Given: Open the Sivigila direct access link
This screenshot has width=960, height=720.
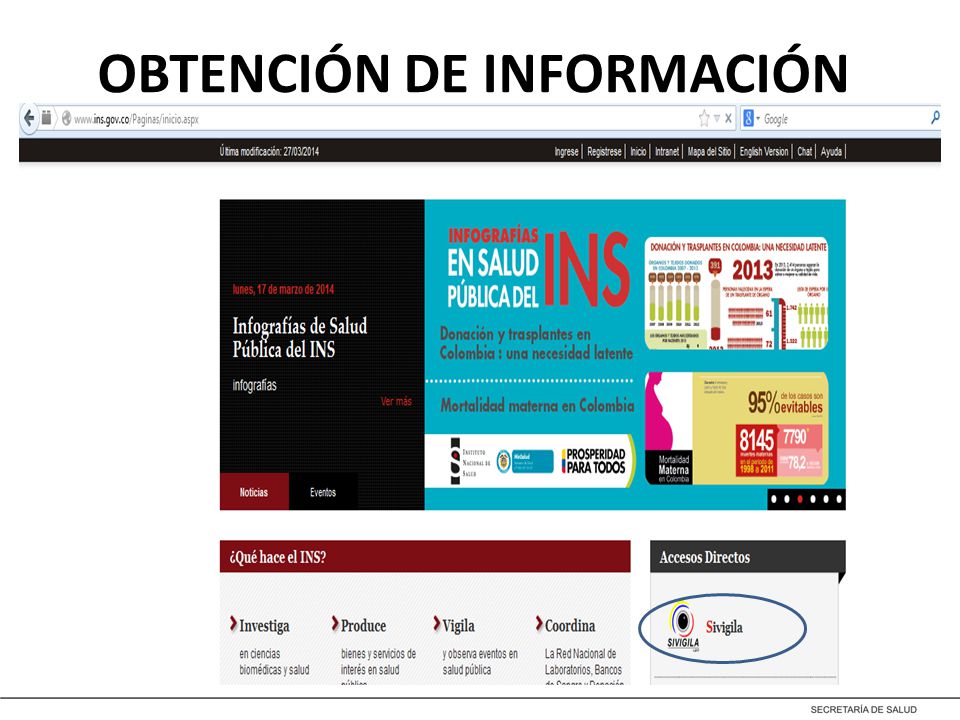Looking at the screenshot, I should coord(724,627).
